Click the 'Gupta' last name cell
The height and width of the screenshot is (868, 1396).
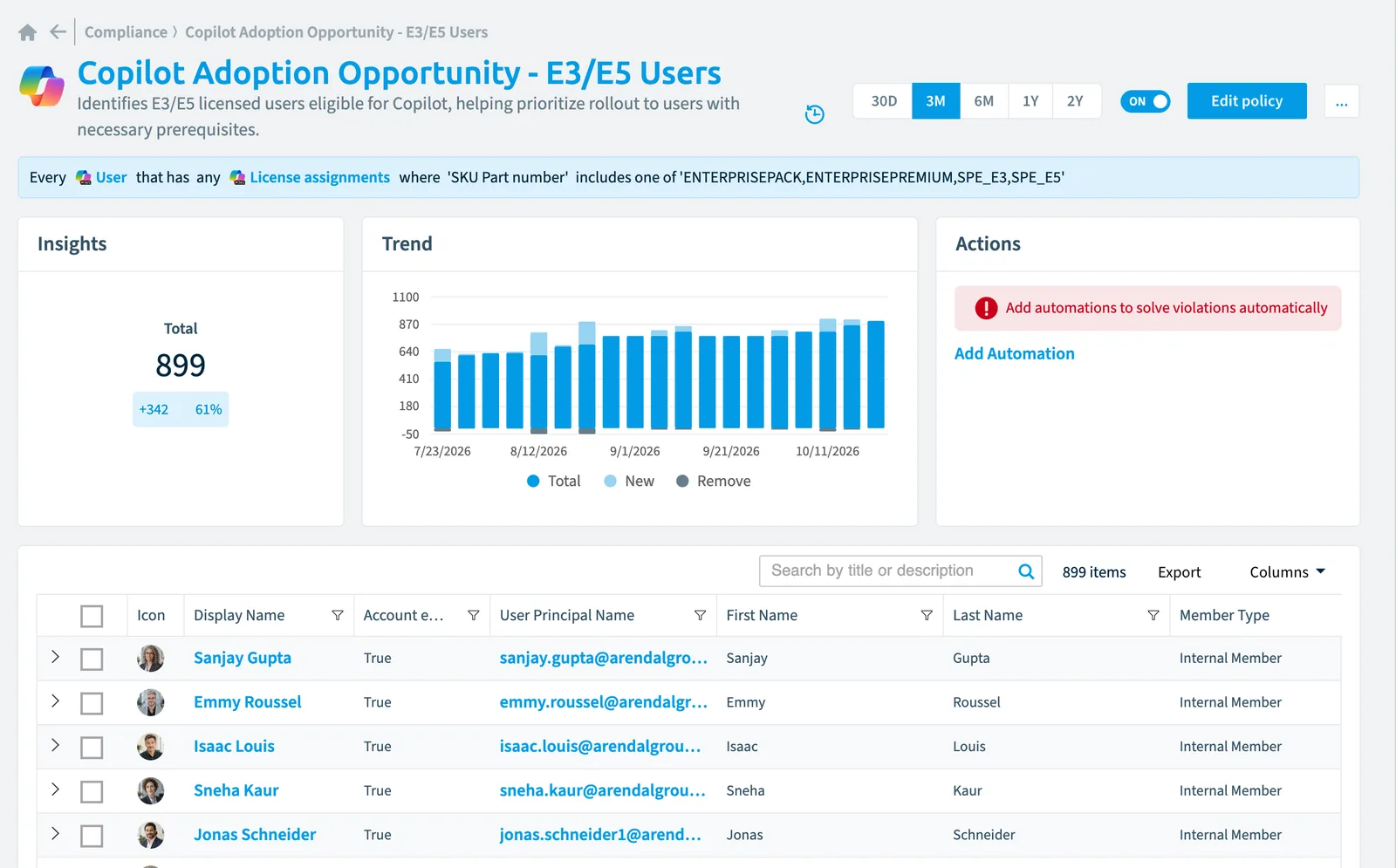point(971,659)
